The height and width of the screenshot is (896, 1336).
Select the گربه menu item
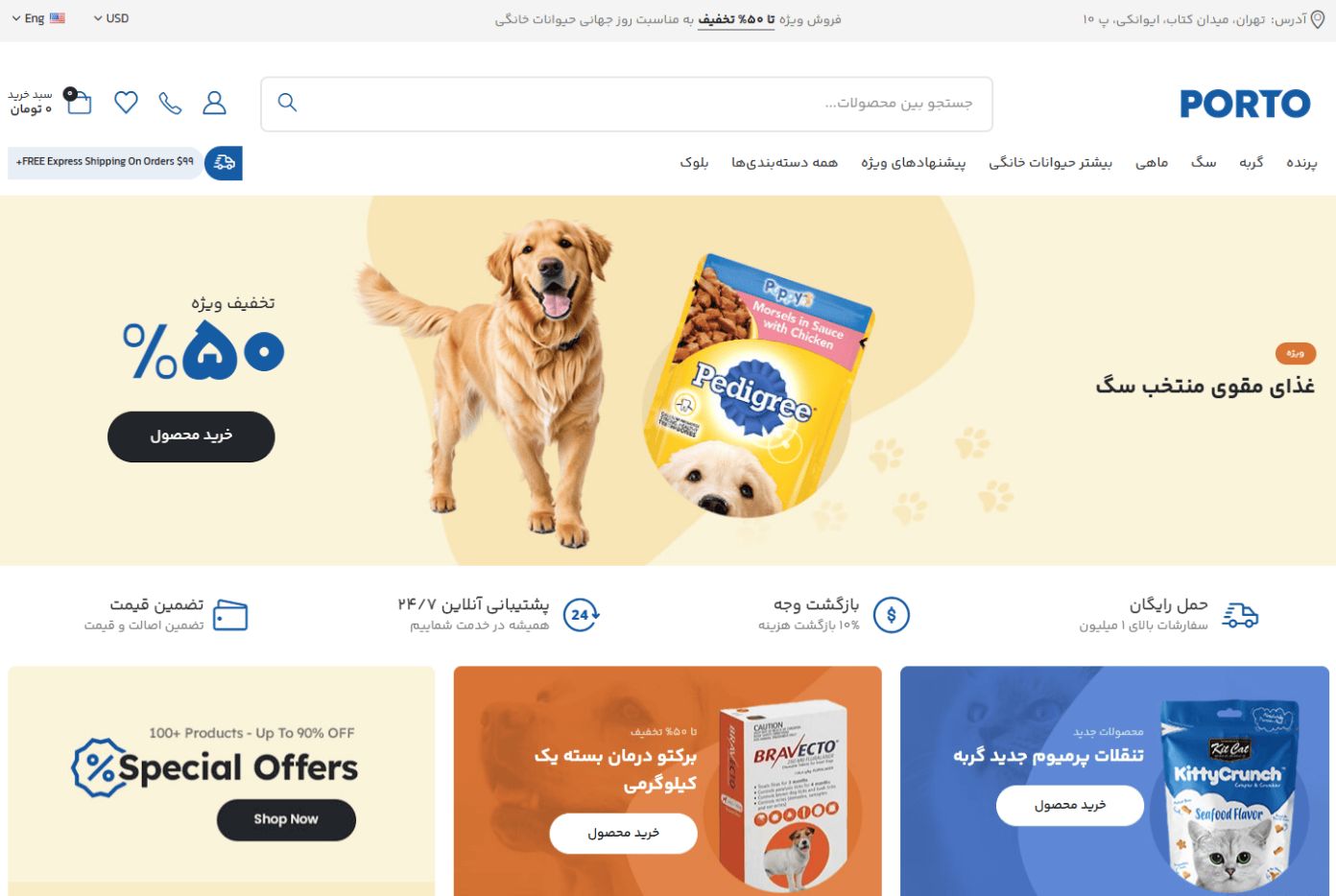click(x=1251, y=162)
